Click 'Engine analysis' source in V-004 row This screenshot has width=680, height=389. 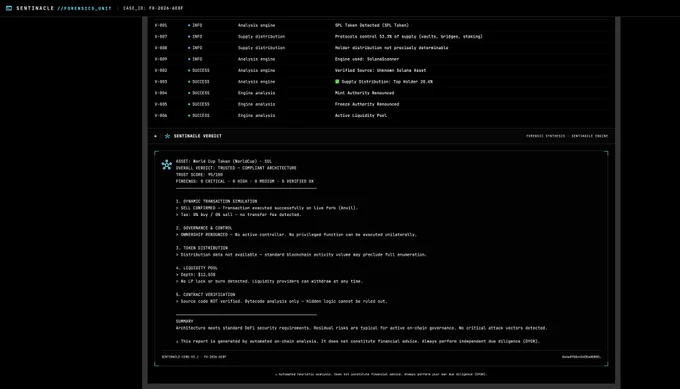click(x=256, y=93)
